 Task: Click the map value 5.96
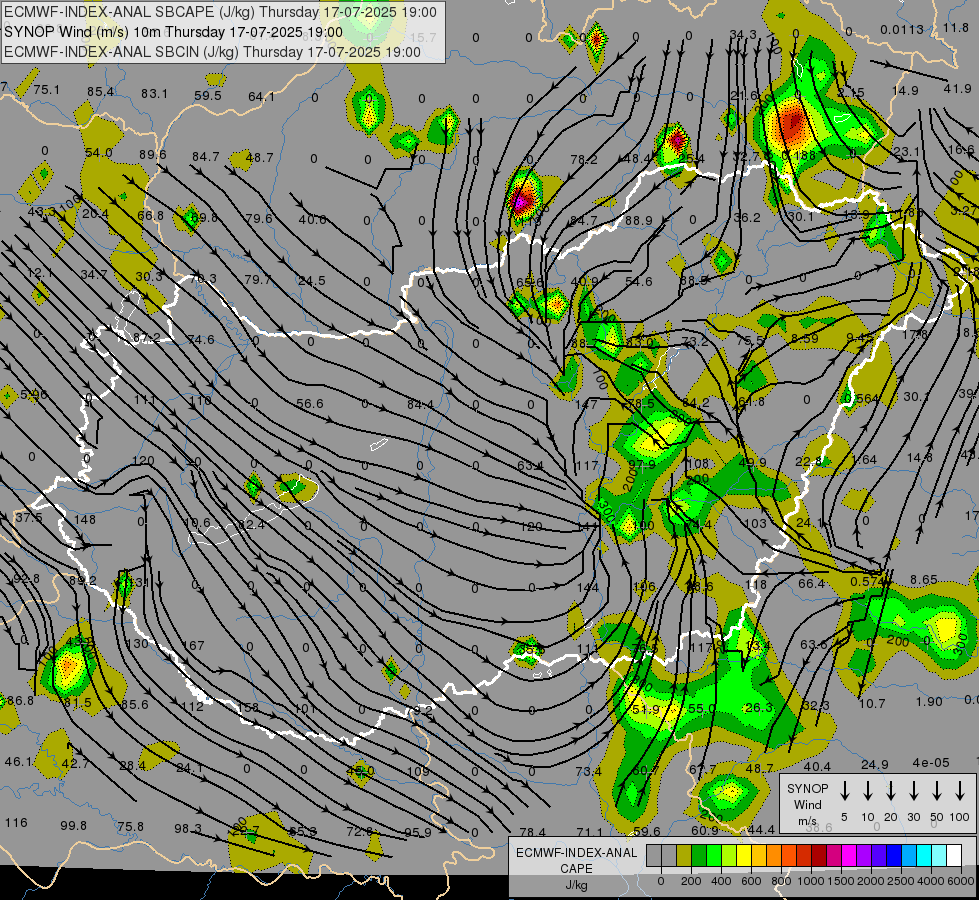pos(34,395)
